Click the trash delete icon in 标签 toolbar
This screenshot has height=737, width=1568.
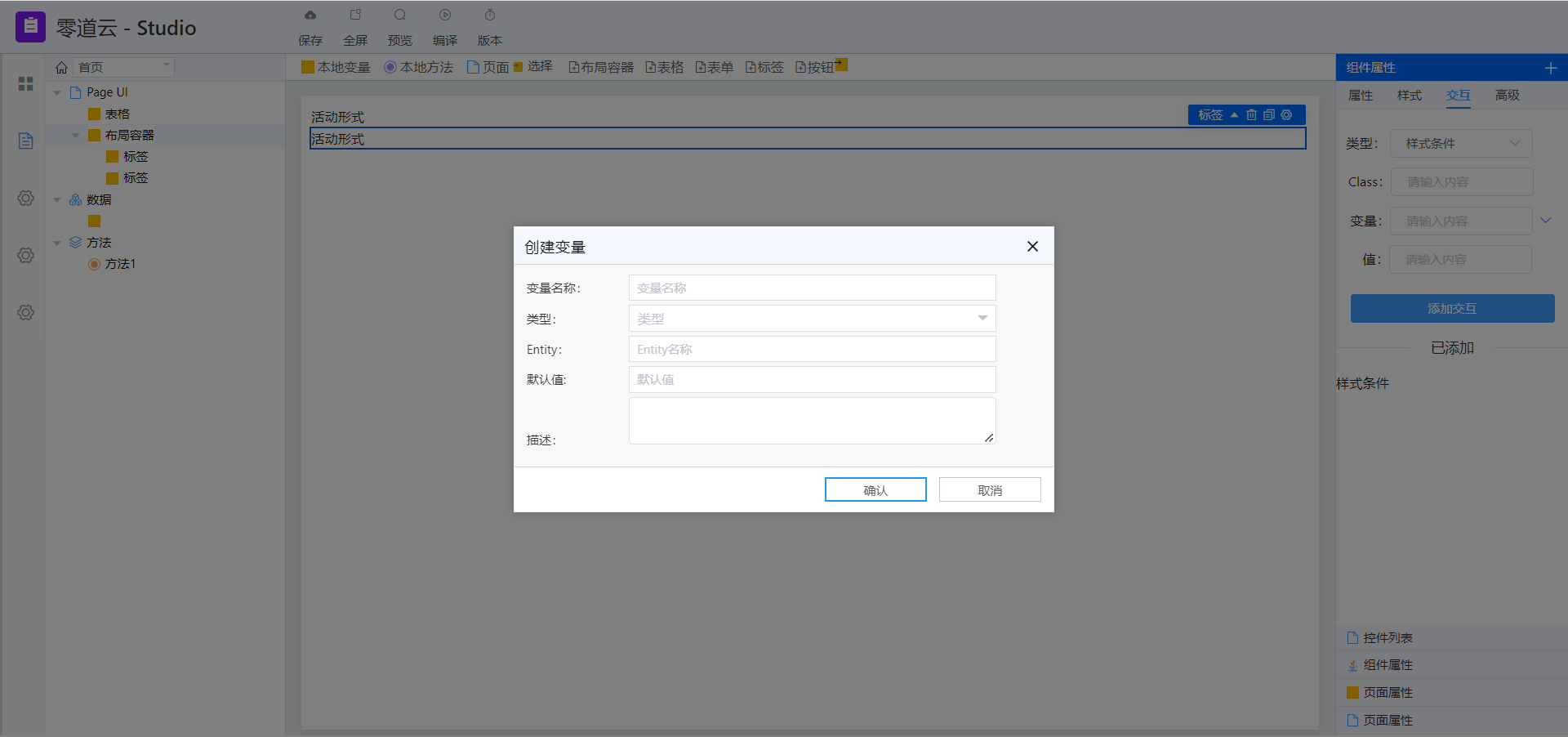click(1251, 114)
